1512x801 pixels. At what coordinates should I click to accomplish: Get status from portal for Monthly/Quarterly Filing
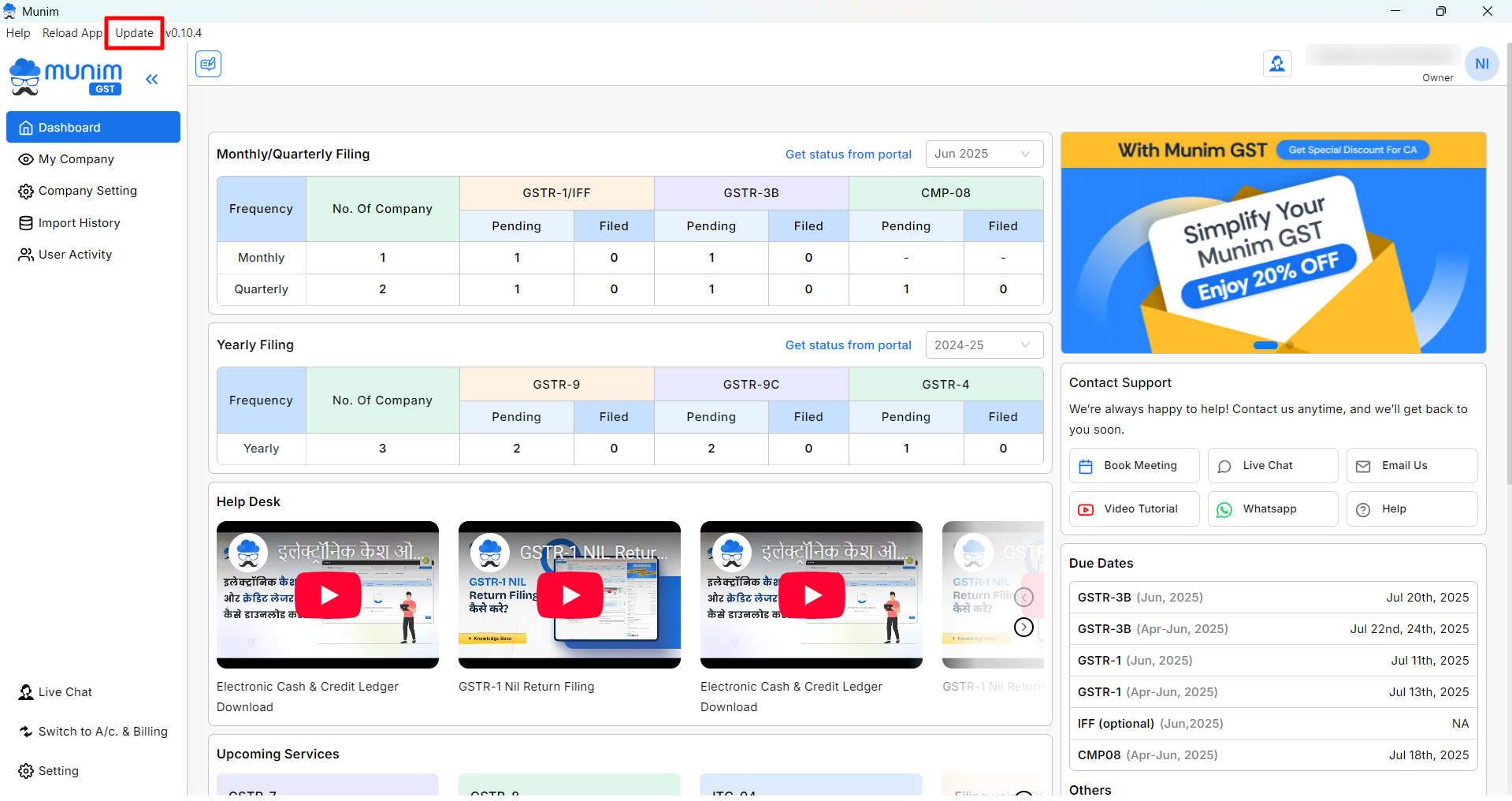(848, 155)
